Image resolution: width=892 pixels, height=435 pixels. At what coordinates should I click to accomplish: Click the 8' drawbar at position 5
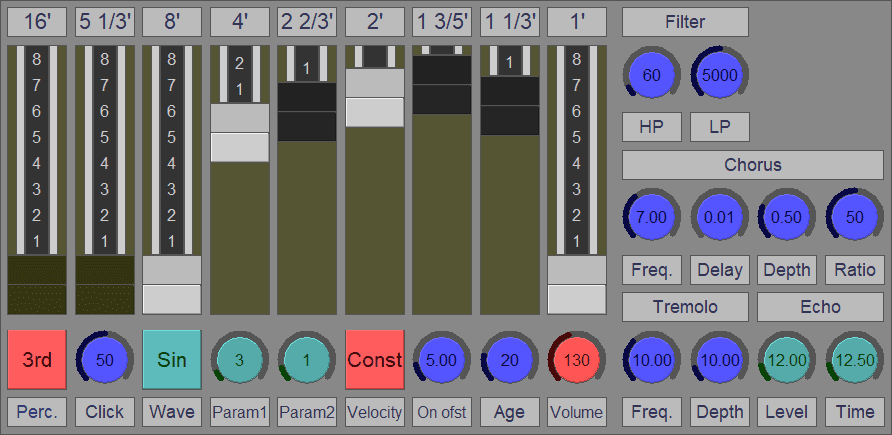click(x=172, y=137)
